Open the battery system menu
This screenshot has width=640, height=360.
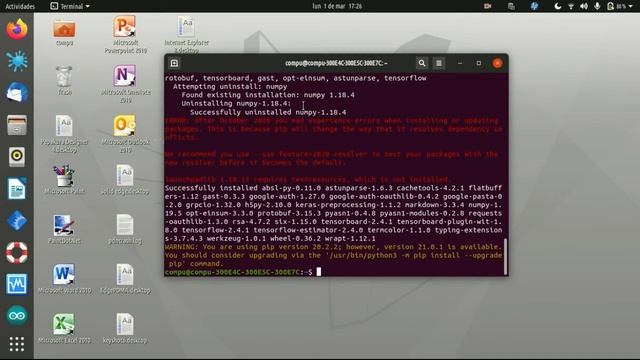pos(620,6)
